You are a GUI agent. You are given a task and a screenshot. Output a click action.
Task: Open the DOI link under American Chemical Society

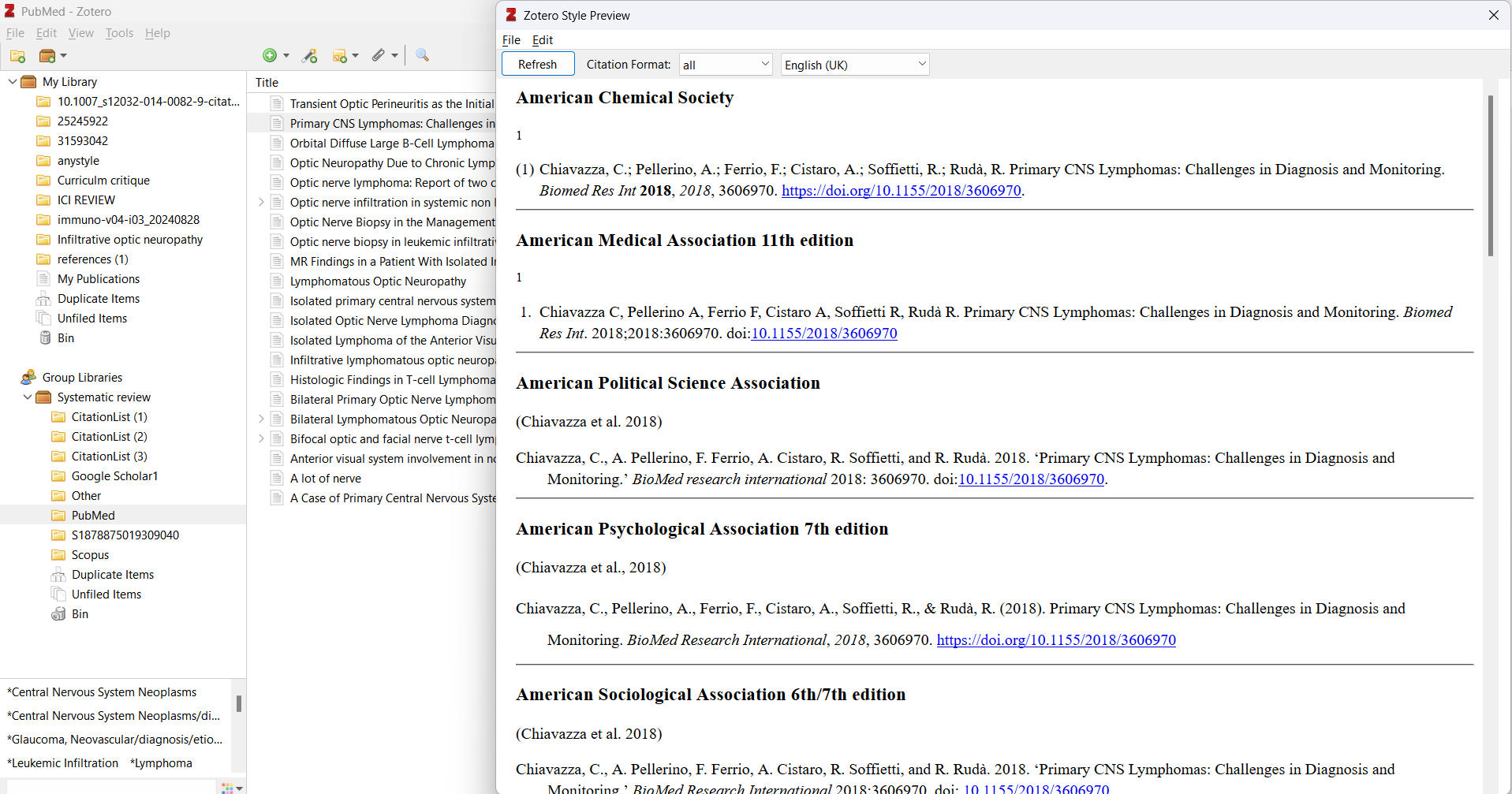(x=902, y=191)
